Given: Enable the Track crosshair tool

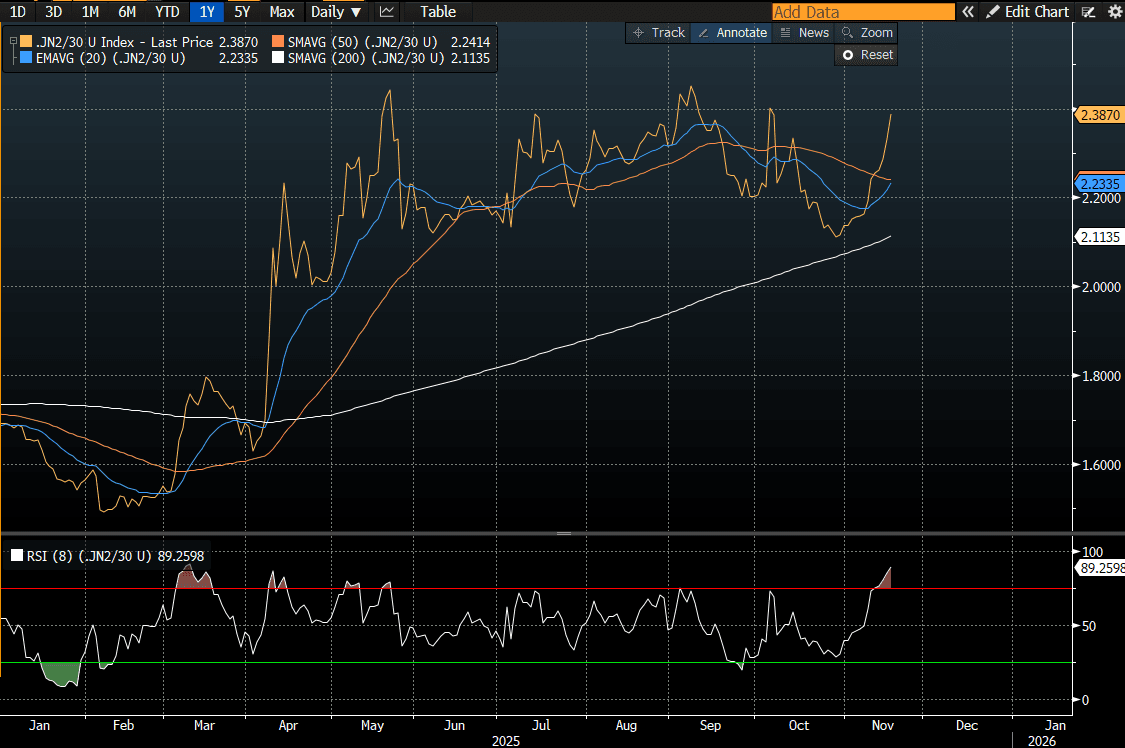Looking at the screenshot, I should tap(658, 33).
